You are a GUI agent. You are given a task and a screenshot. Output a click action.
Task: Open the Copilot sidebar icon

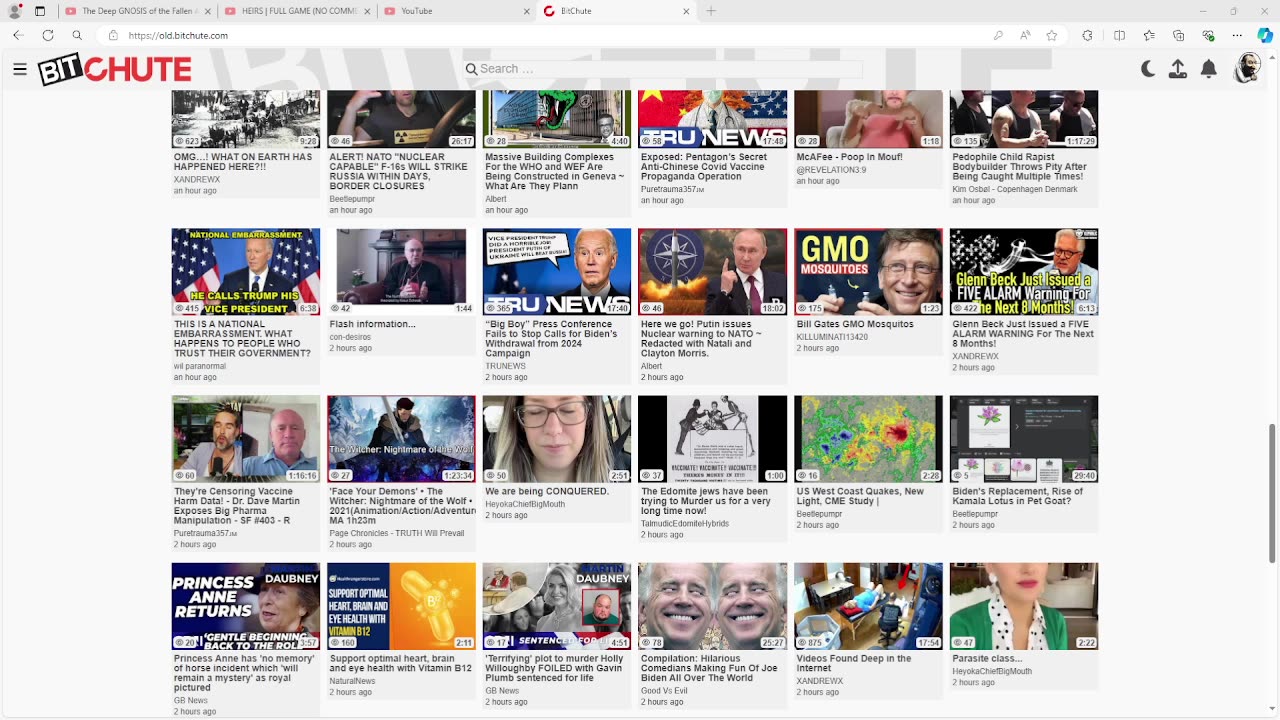point(1265,35)
